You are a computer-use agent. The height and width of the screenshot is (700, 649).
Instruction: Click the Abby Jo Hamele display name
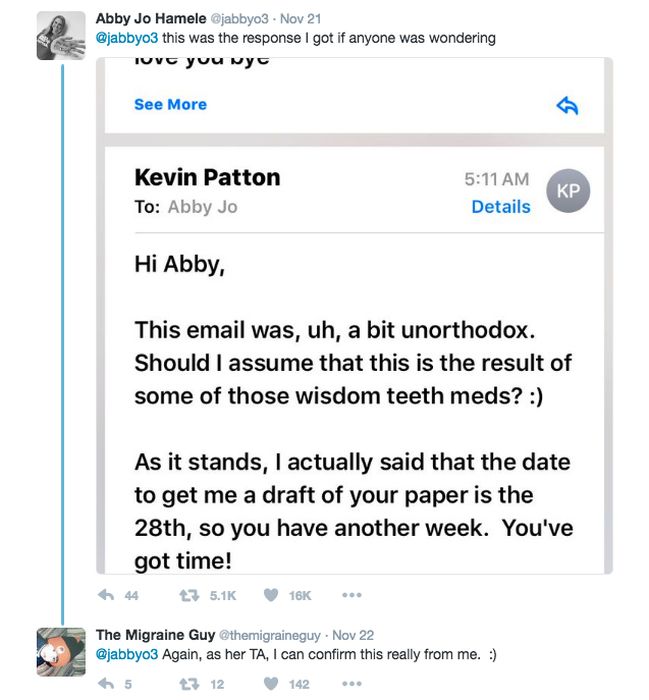click(151, 19)
